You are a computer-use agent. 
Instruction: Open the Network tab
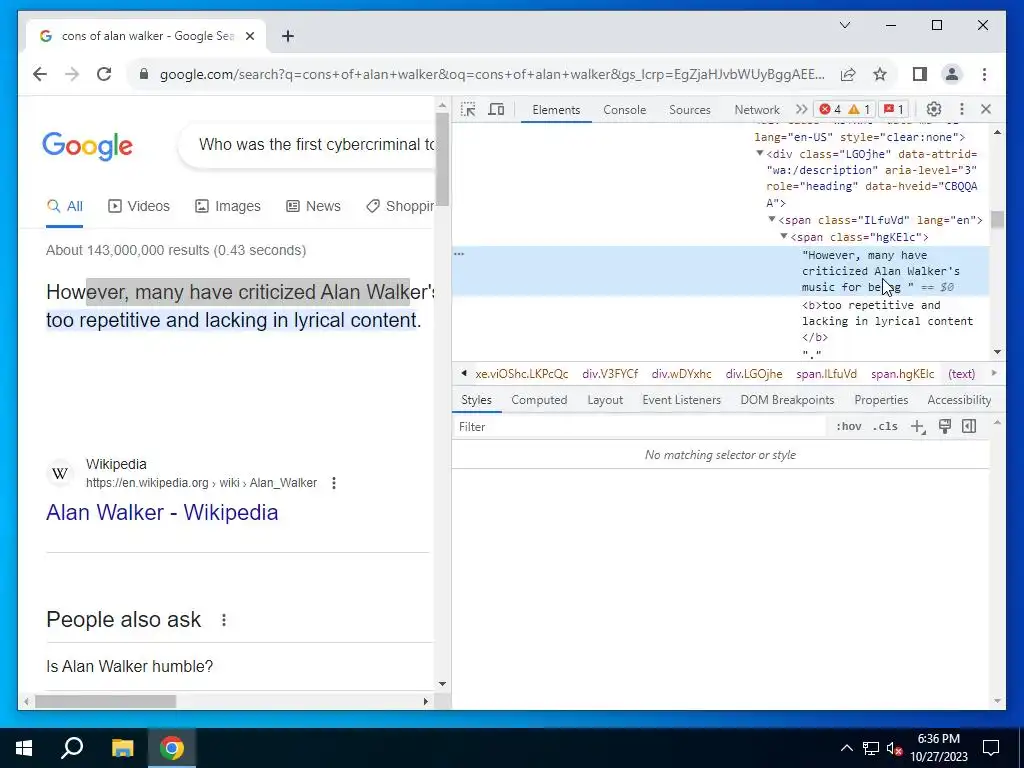757,110
